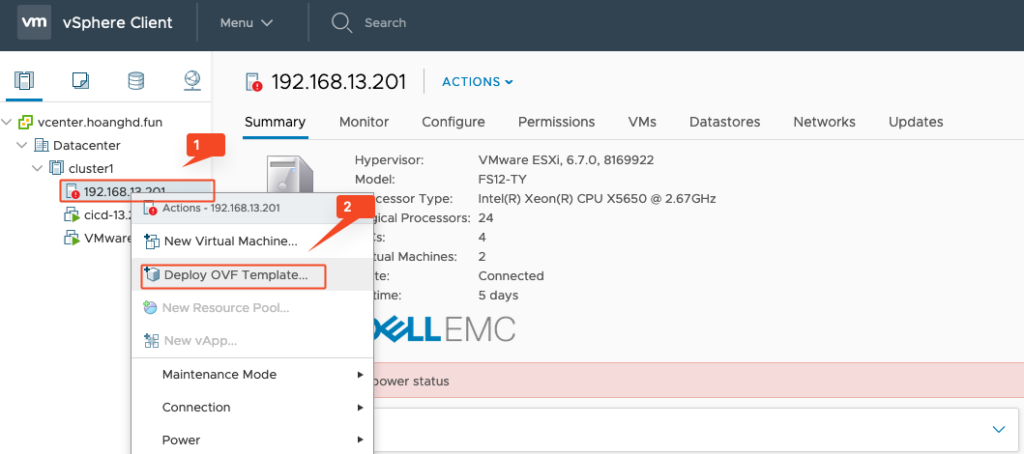
Task: Click the server thumbnail image
Action: point(291,175)
